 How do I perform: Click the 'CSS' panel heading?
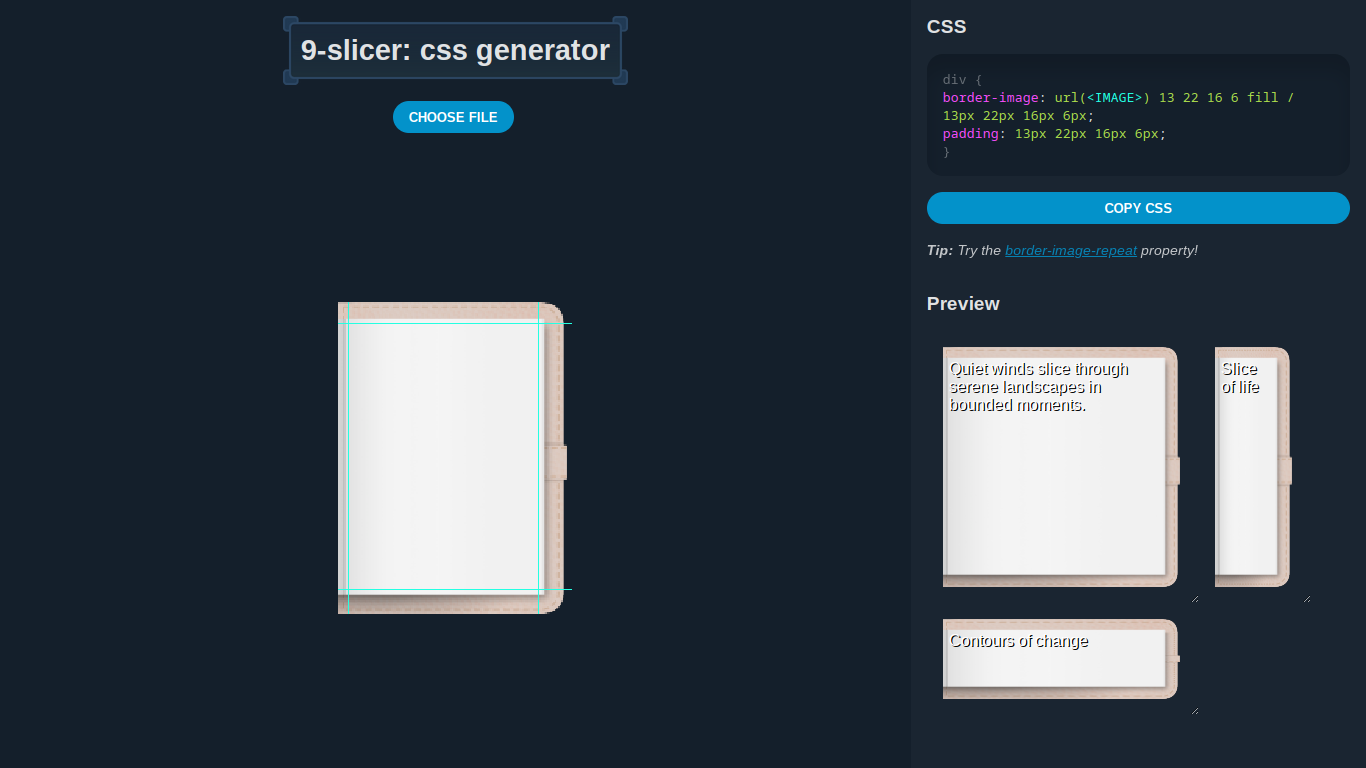946,27
